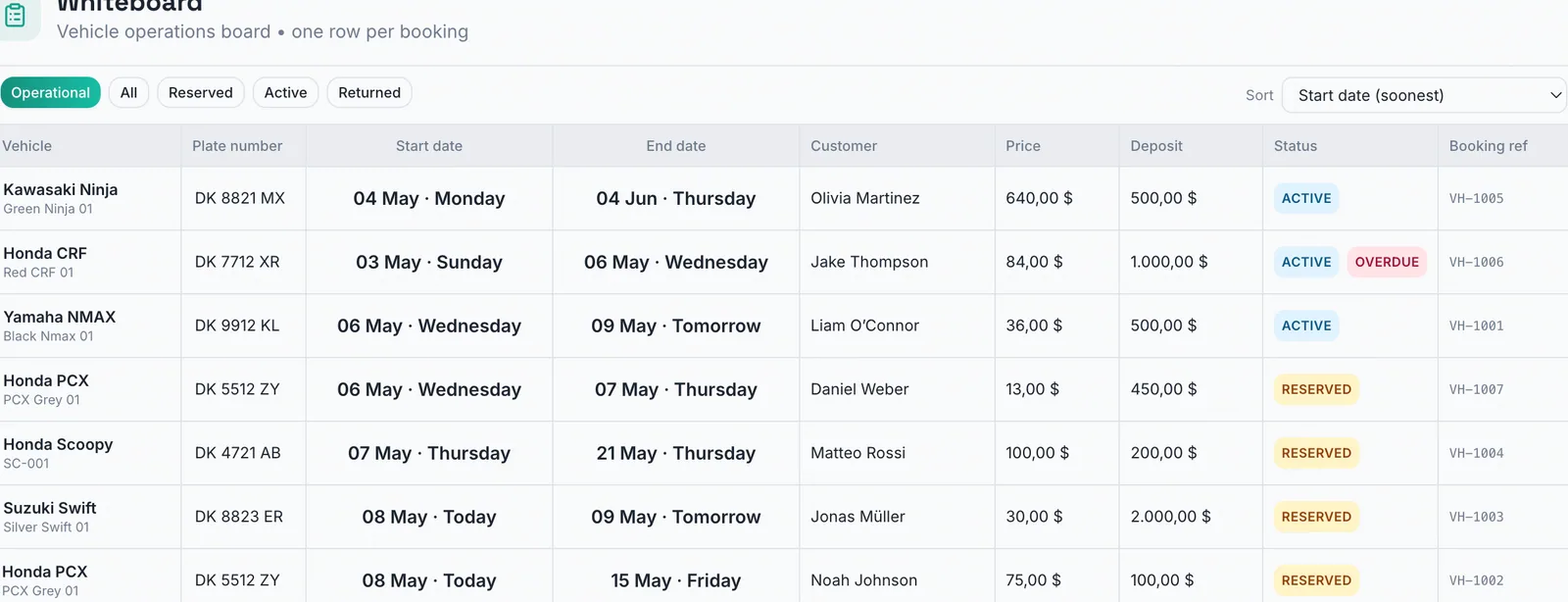Click customer Liam O'Connor

[864, 326]
